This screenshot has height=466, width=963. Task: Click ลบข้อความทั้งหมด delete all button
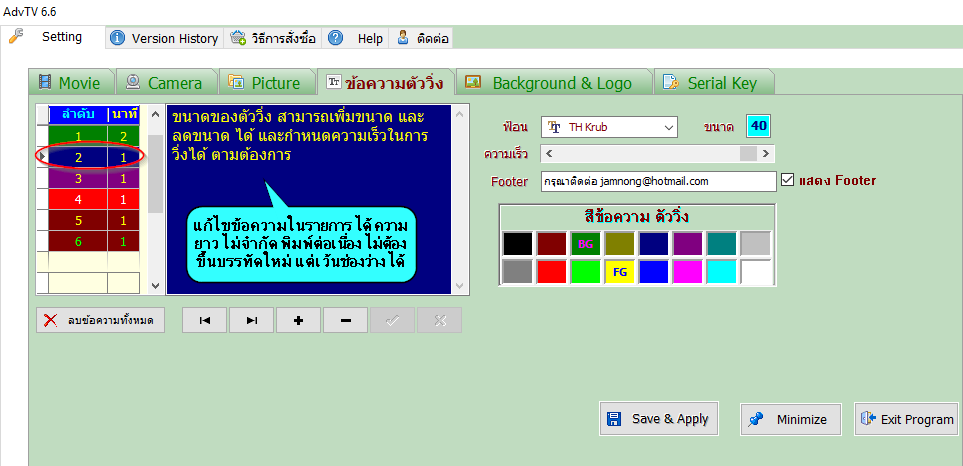point(100,320)
